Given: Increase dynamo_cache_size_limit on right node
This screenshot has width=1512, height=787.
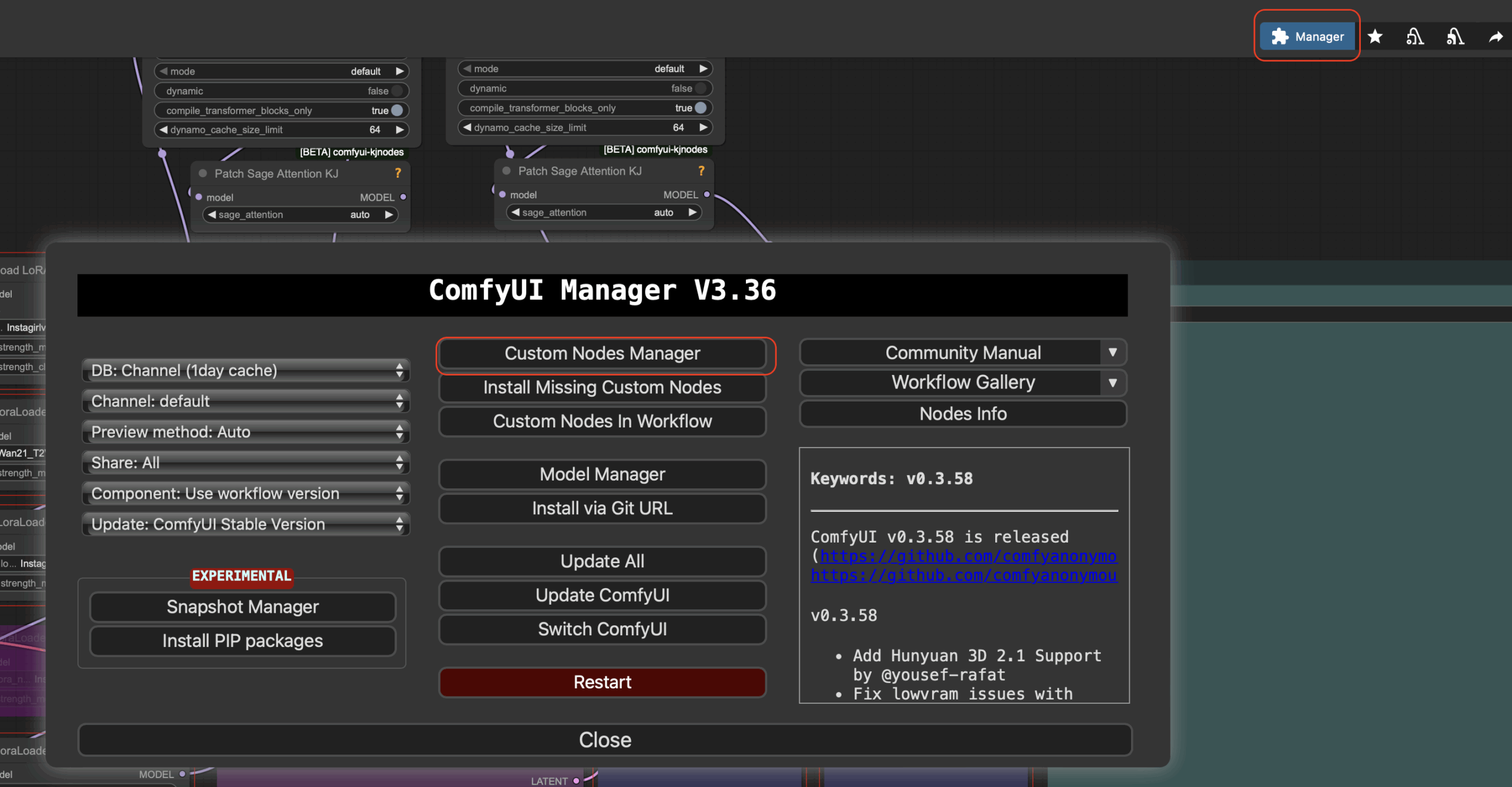Looking at the screenshot, I should point(703,128).
